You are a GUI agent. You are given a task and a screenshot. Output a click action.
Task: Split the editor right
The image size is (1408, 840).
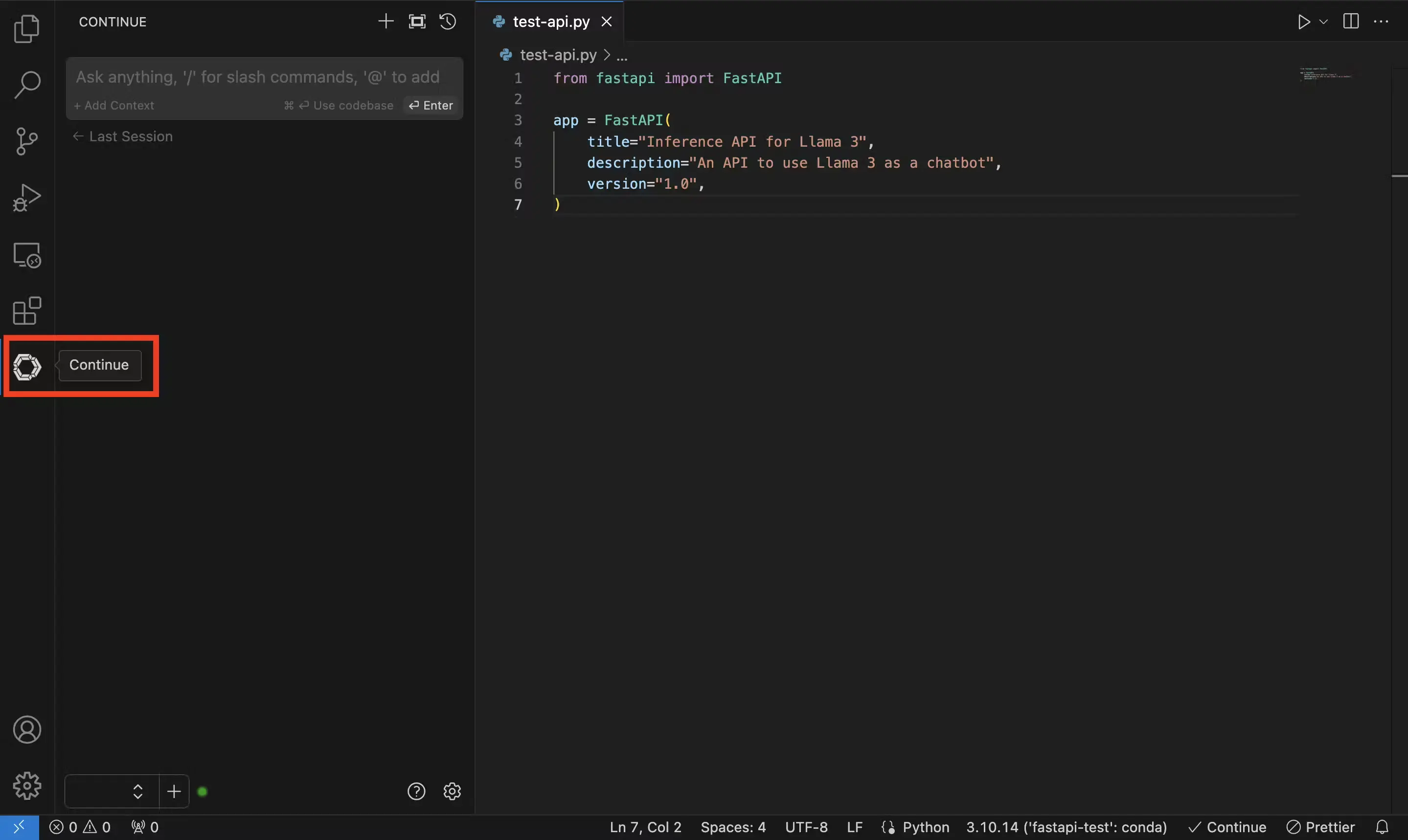click(x=1351, y=22)
